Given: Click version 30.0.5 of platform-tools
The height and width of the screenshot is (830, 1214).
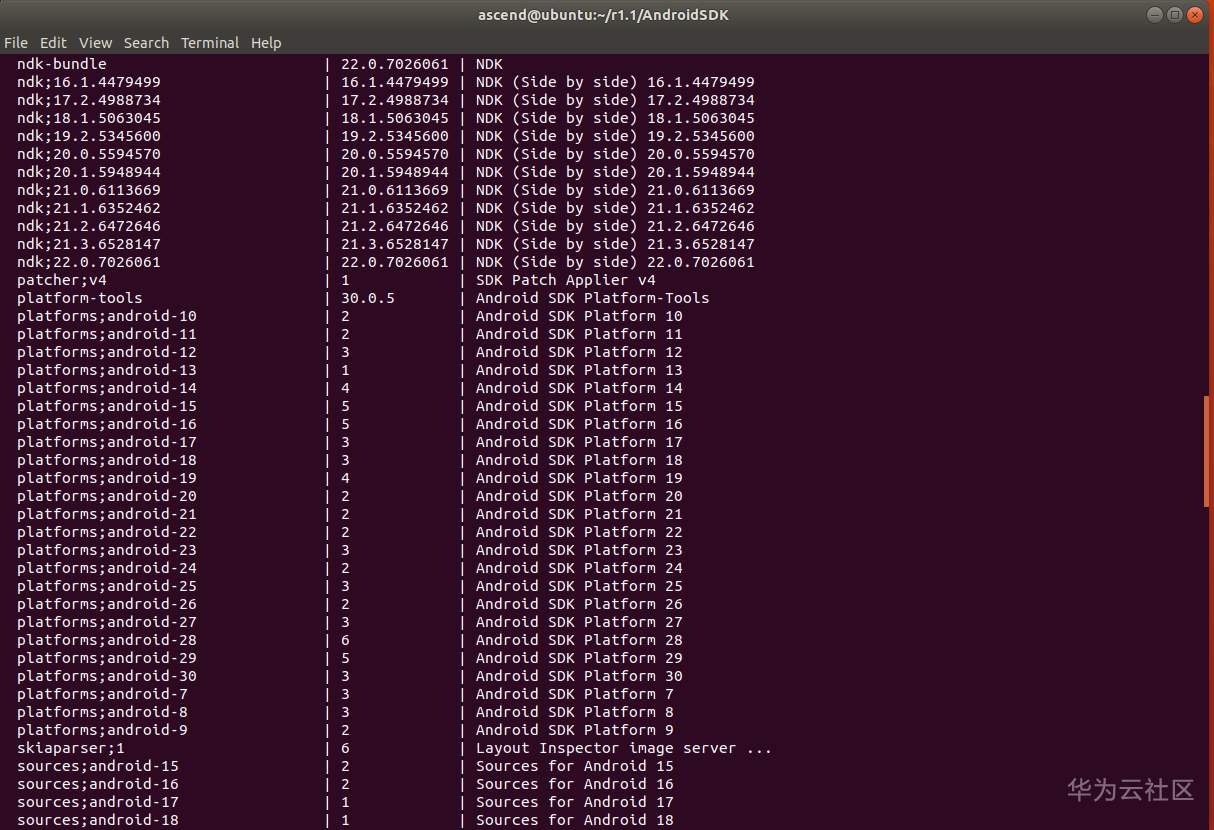Looking at the screenshot, I should click(x=368, y=298).
